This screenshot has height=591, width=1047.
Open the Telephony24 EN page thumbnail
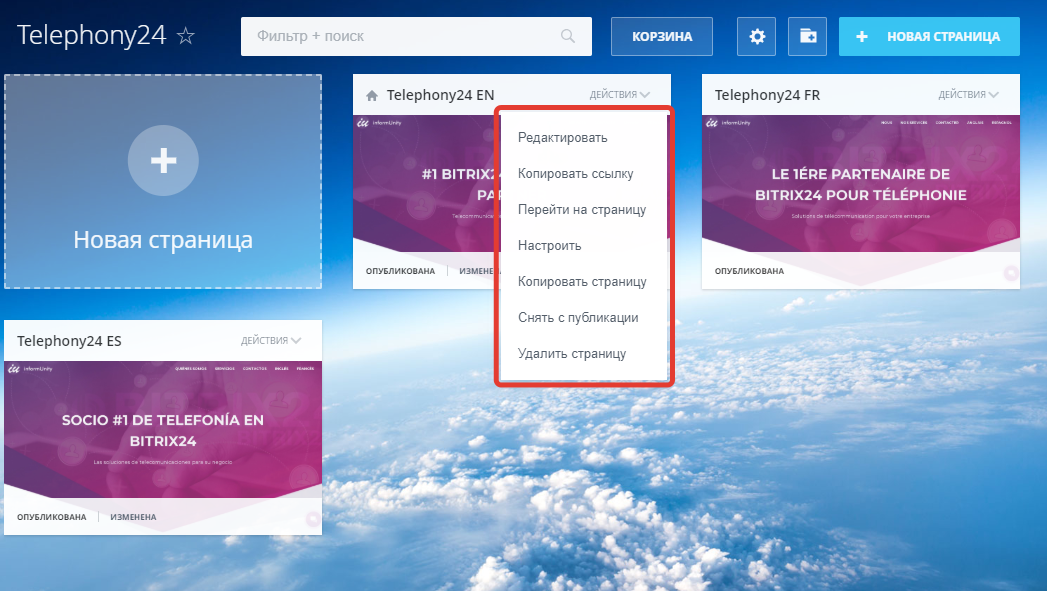click(426, 184)
